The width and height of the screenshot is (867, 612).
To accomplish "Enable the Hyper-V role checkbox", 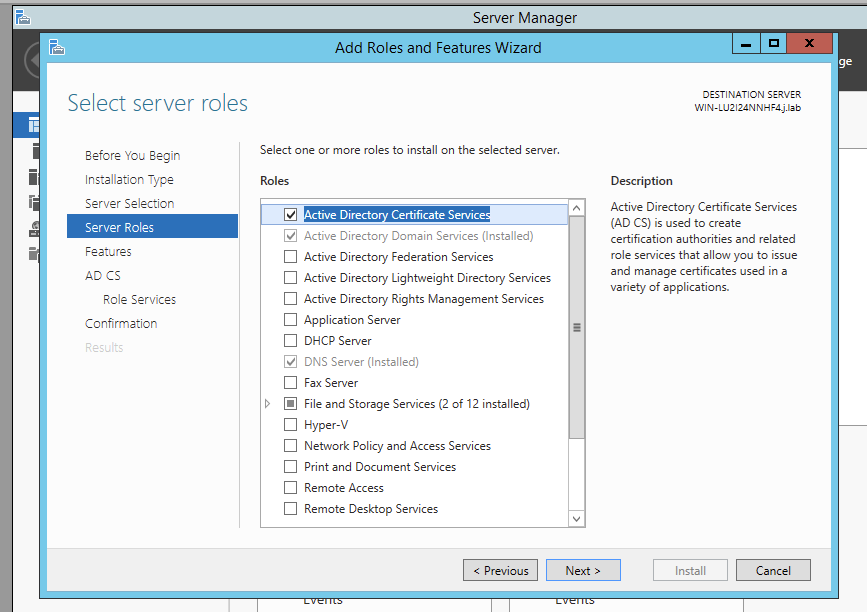I will click(x=290, y=425).
